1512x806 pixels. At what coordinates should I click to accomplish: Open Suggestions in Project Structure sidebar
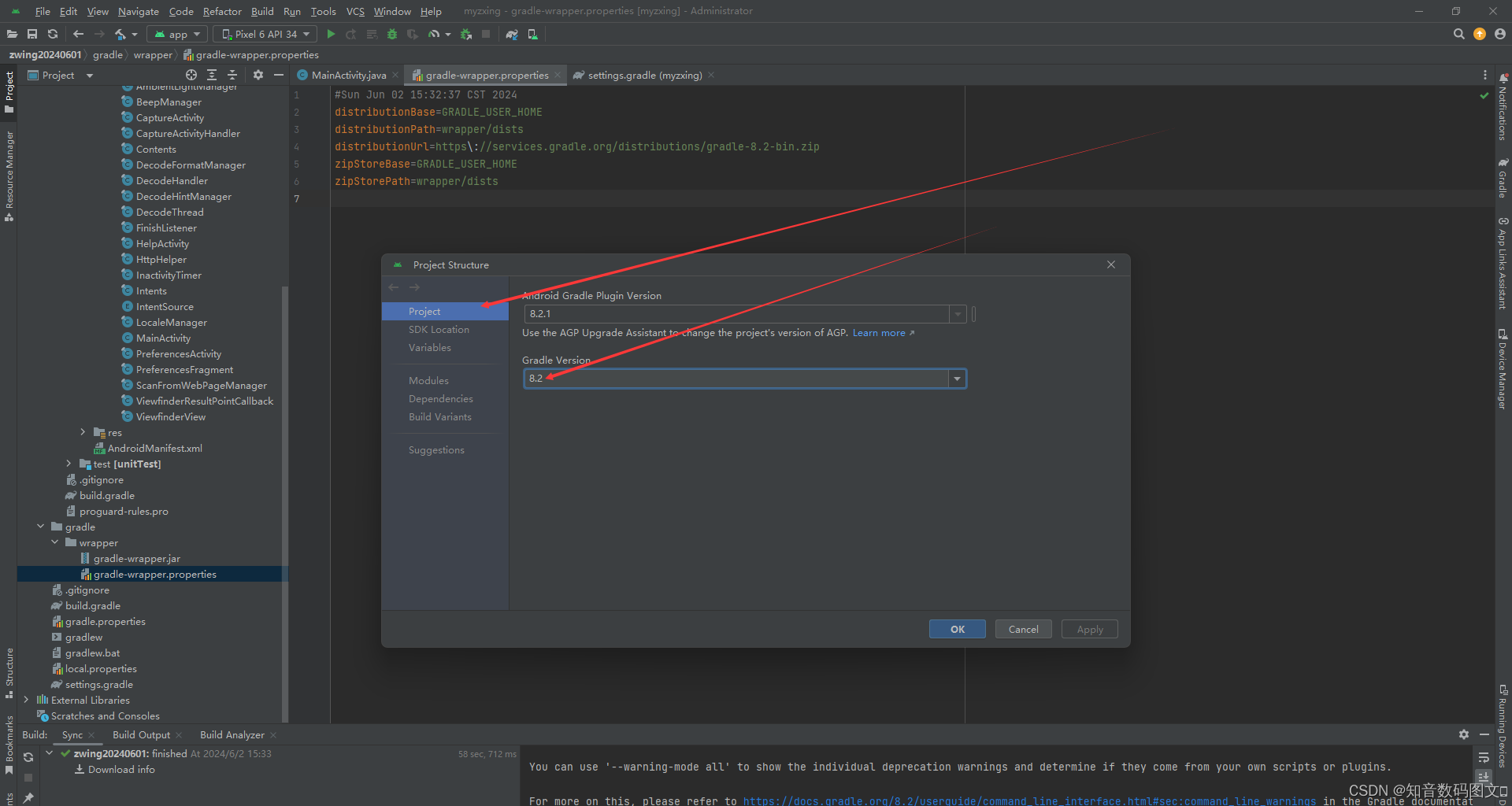436,450
